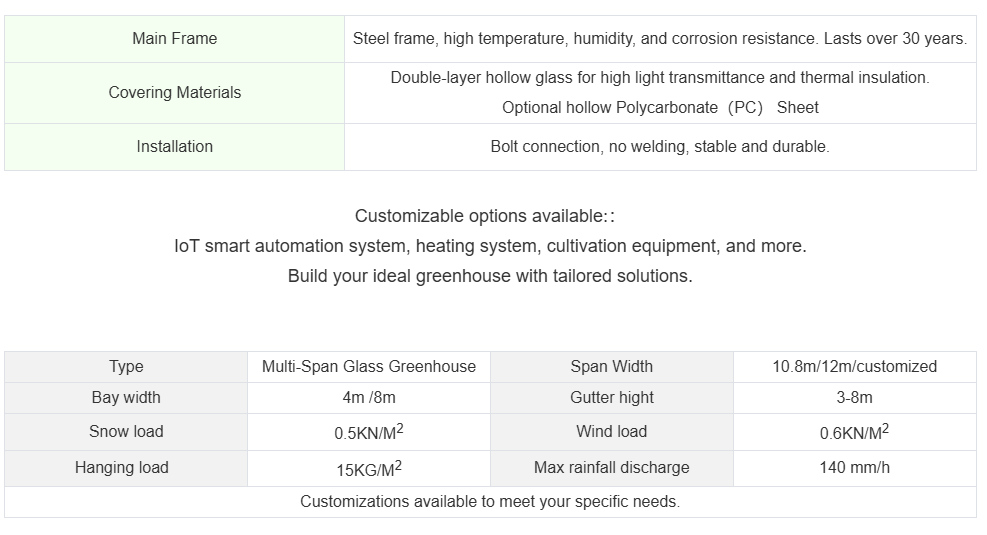Click the Covering Materials row label
Viewport: 987px width, 535px height.
pos(174,93)
